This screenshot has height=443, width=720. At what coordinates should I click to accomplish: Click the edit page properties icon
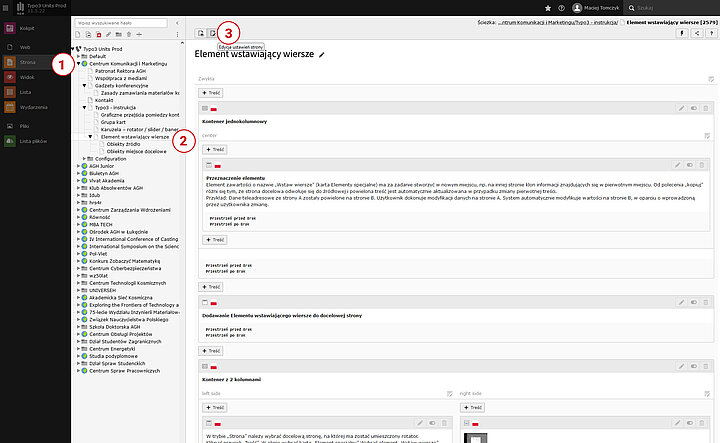212,34
